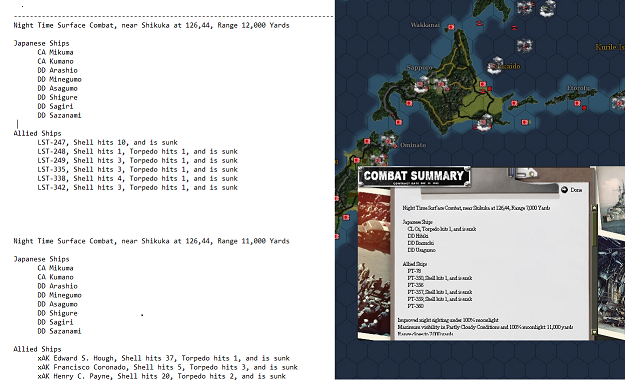This screenshot has width=625, height=384.
Task: Click the 'Range 11,000 Yards' combat heading line
Action: tap(151, 241)
